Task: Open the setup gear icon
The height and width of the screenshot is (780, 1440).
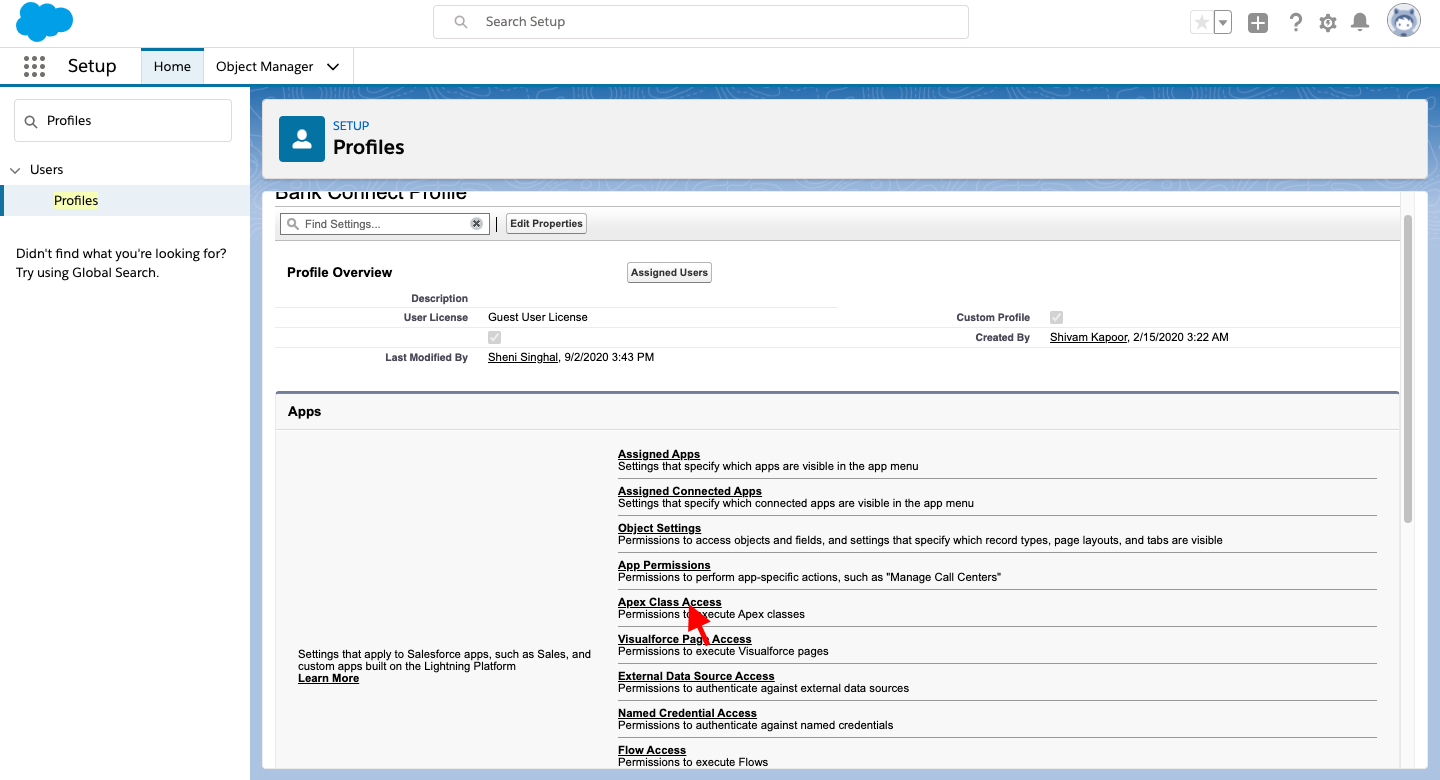Action: (1328, 22)
